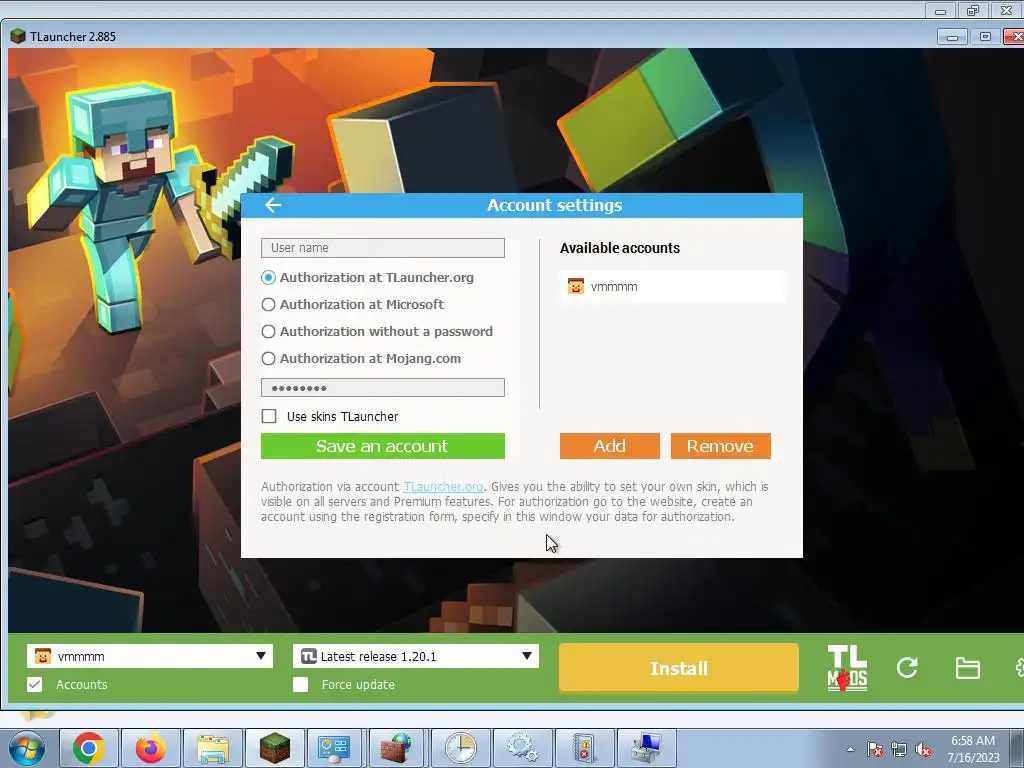Launch Firefox from the taskbar

pos(151,748)
